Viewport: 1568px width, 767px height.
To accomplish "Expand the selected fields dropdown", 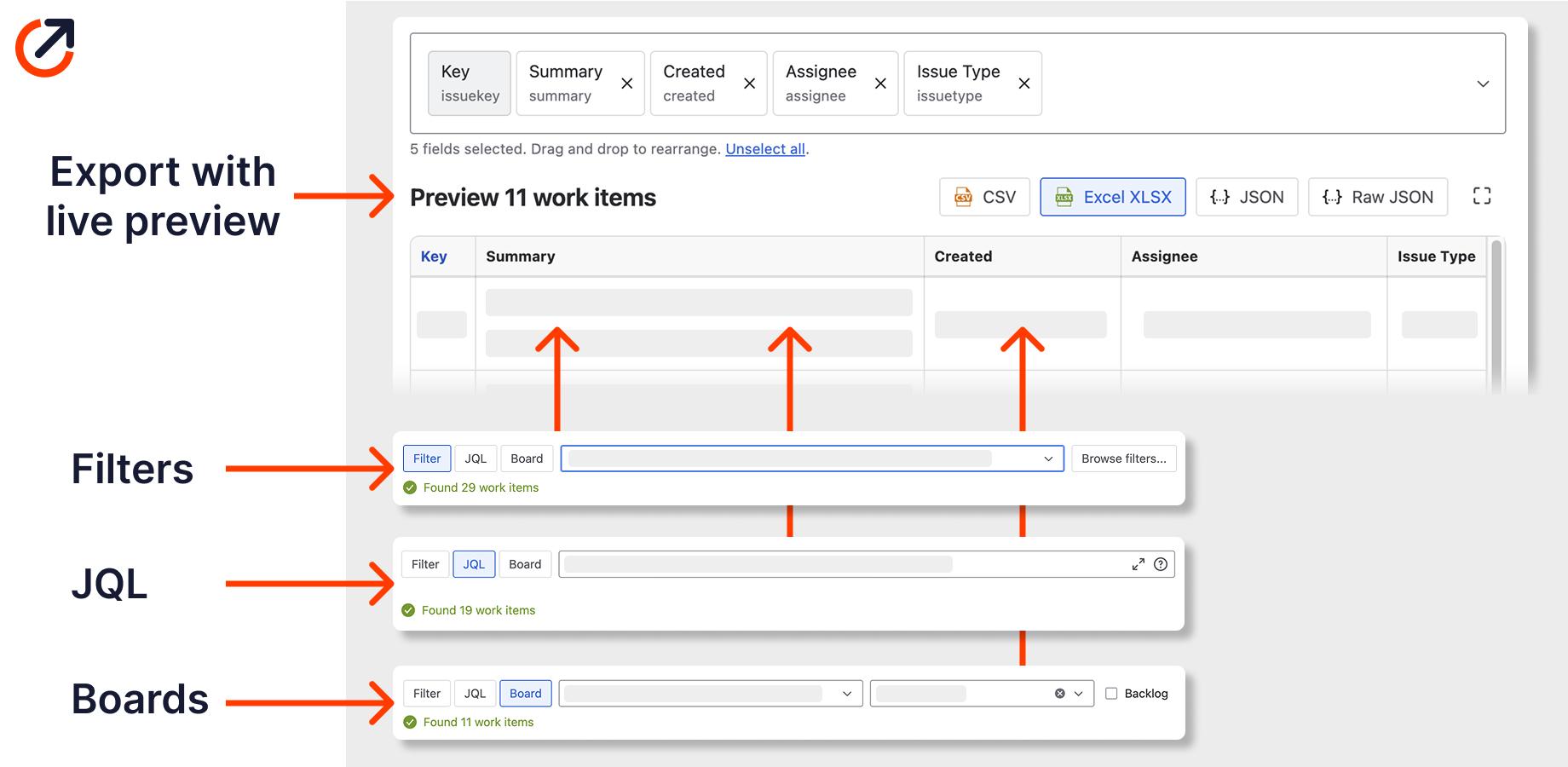I will pyautogui.click(x=1483, y=84).
